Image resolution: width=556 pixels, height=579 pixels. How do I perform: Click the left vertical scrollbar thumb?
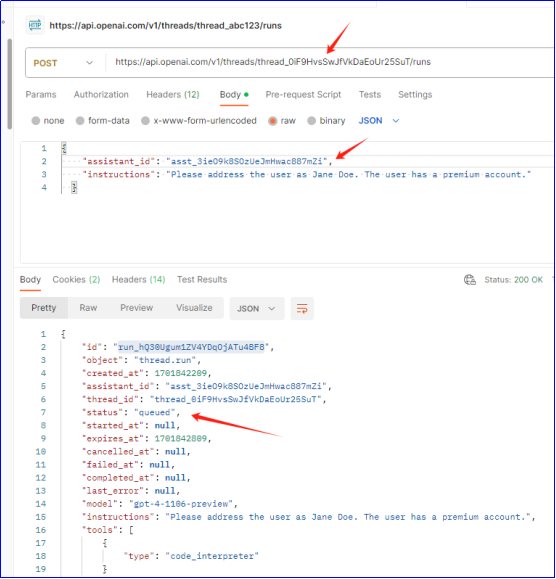coord(10,84)
